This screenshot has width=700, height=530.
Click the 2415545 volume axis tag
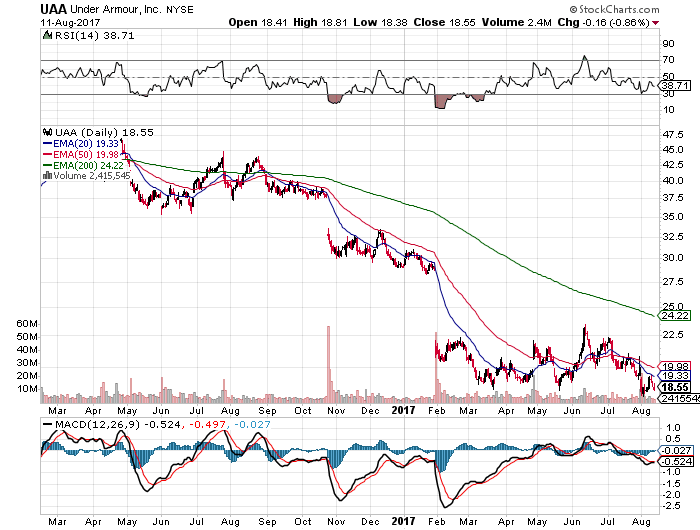[x=680, y=398]
